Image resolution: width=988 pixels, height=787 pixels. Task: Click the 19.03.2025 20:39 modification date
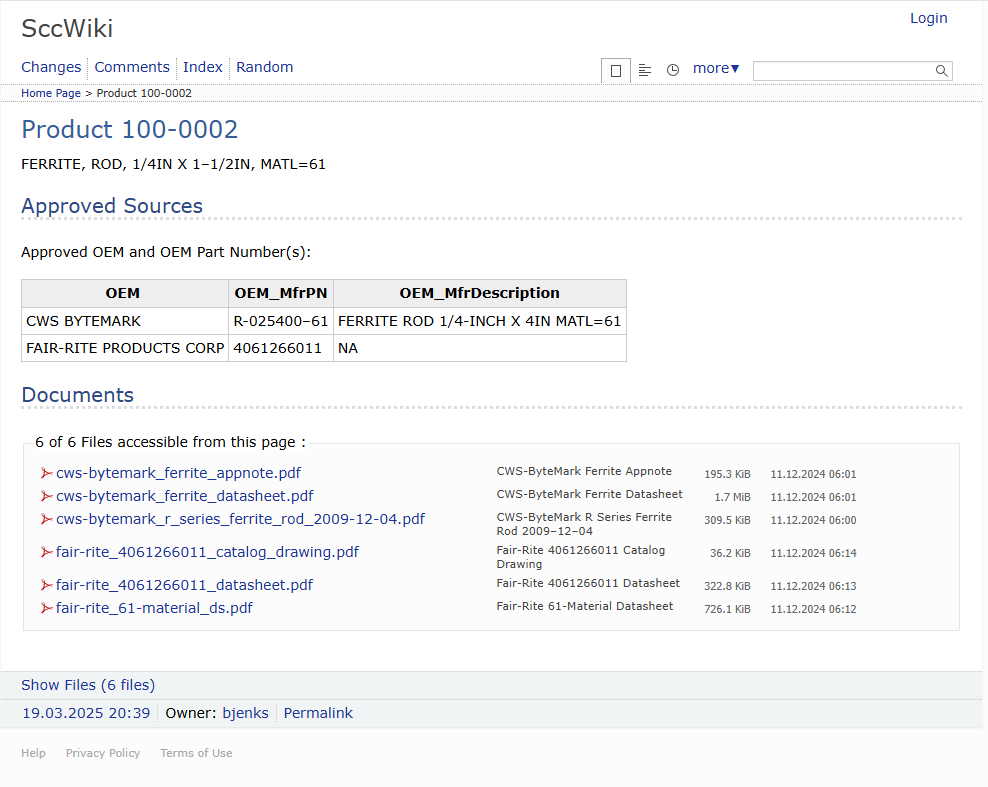pyautogui.click(x=86, y=713)
